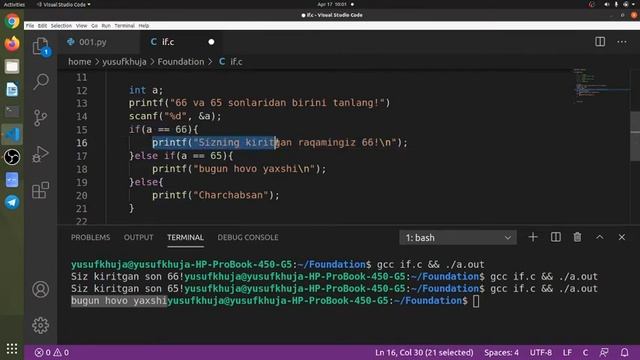Click line number 16 in gutter

coord(82,142)
